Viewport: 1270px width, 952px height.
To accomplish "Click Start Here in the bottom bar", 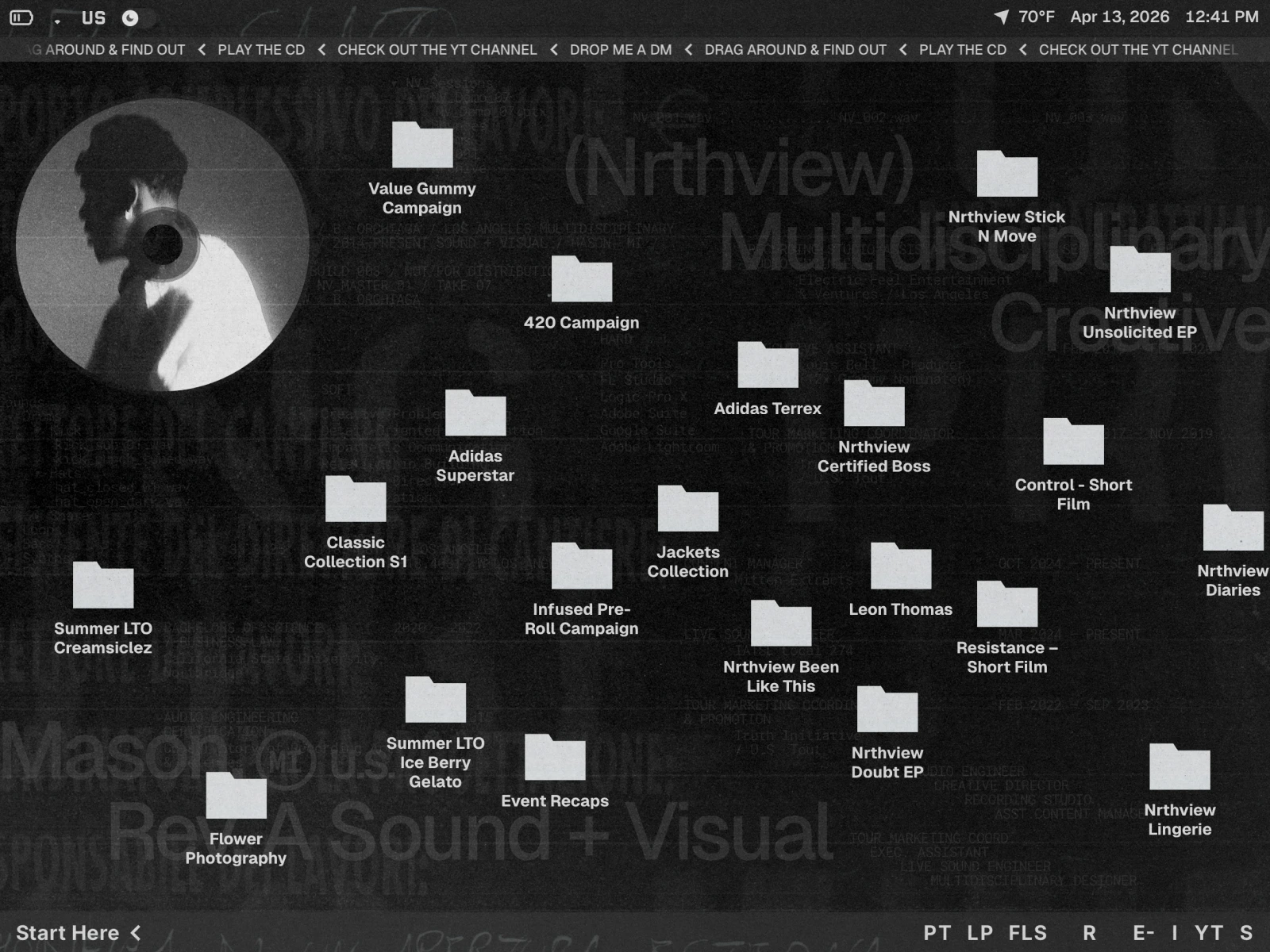I will pyautogui.click(x=79, y=933).
